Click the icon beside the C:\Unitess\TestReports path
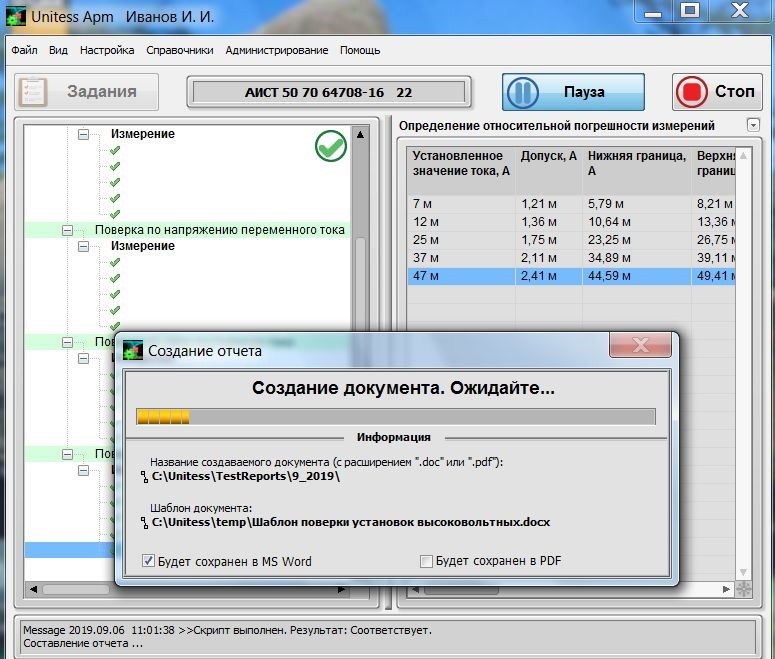 [x=144, y=477]
